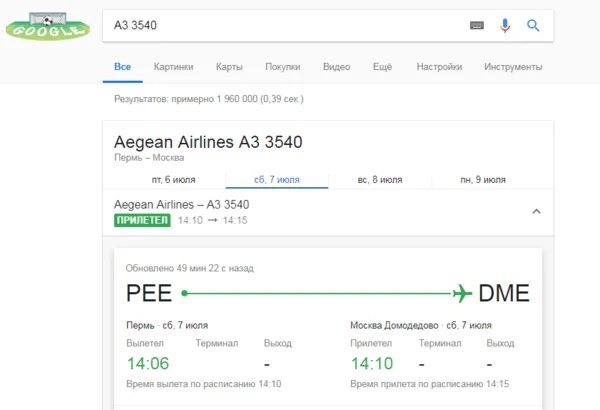This screenshot has height=410, width=600.
Task: Open the Видео tab
Action: click(336, 67)
